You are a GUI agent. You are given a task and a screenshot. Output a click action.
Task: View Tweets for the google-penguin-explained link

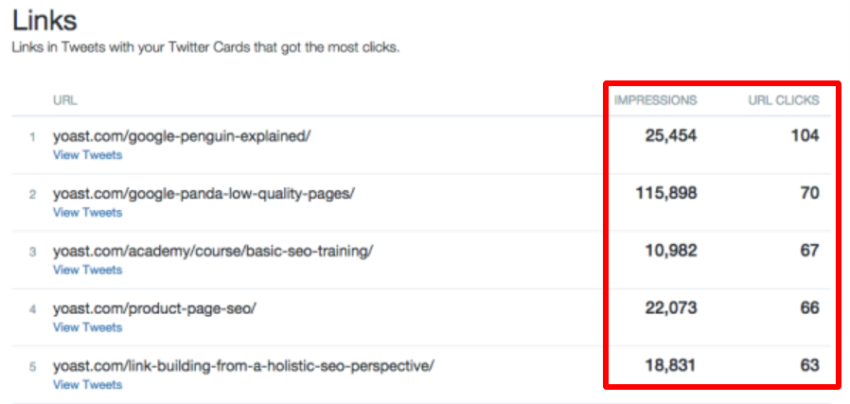click(x=87, y=155)
